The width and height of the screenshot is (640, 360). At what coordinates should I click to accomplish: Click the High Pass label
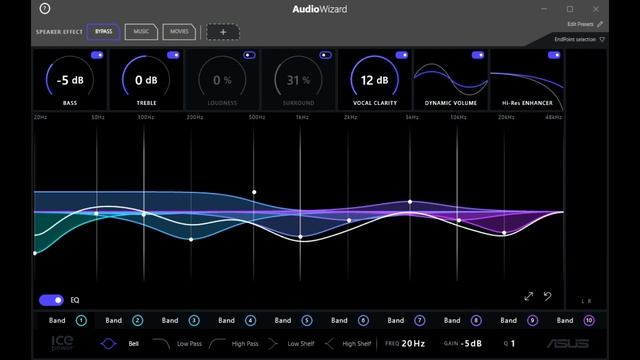pyautogui.click(x=245, y=344)
